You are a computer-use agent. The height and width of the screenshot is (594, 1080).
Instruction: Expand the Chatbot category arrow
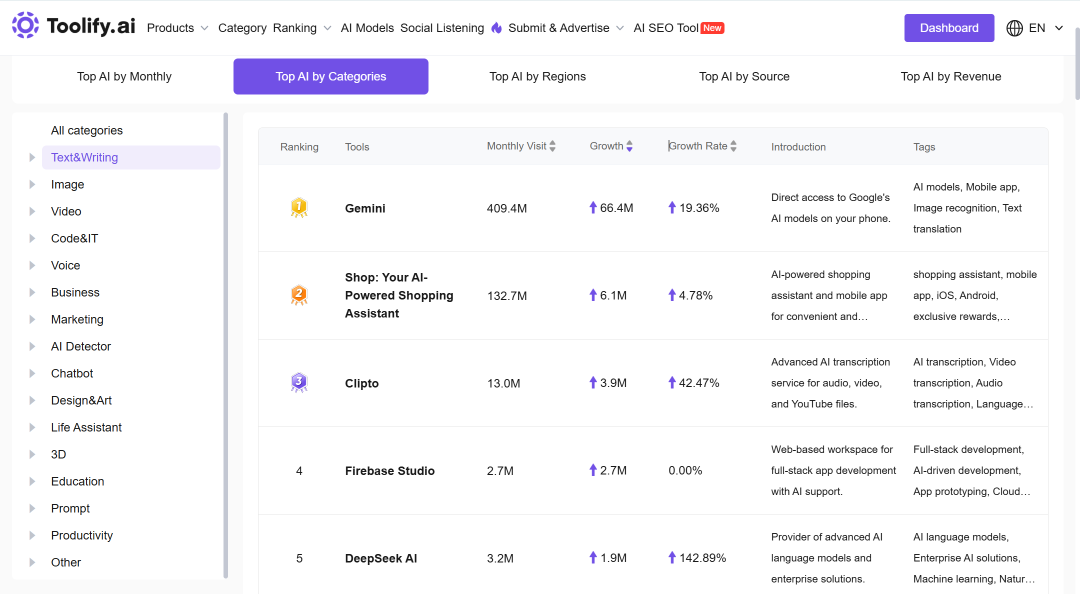[x=32, y=373]
